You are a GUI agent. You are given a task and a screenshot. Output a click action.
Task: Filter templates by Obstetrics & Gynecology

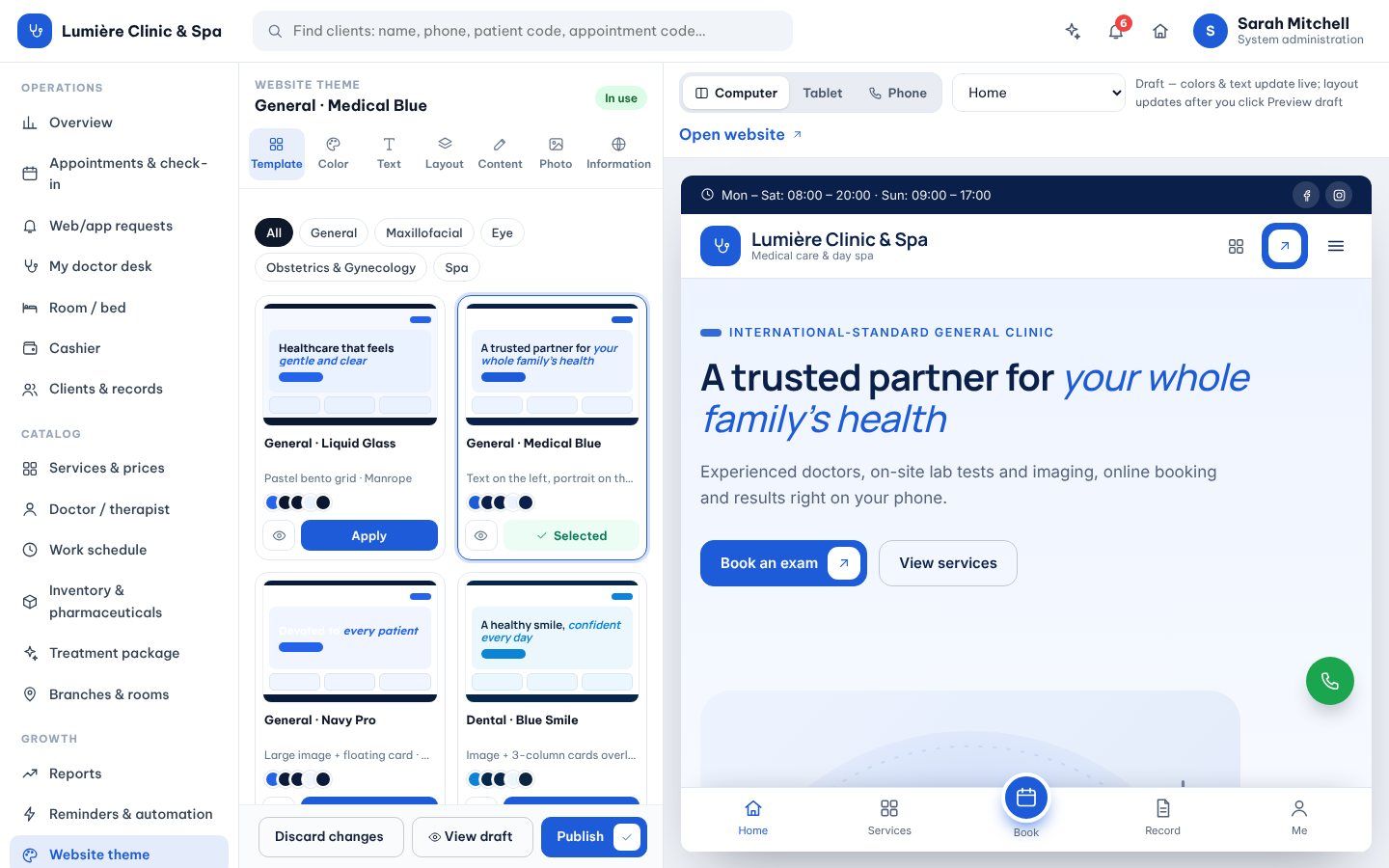pos(340,267)
